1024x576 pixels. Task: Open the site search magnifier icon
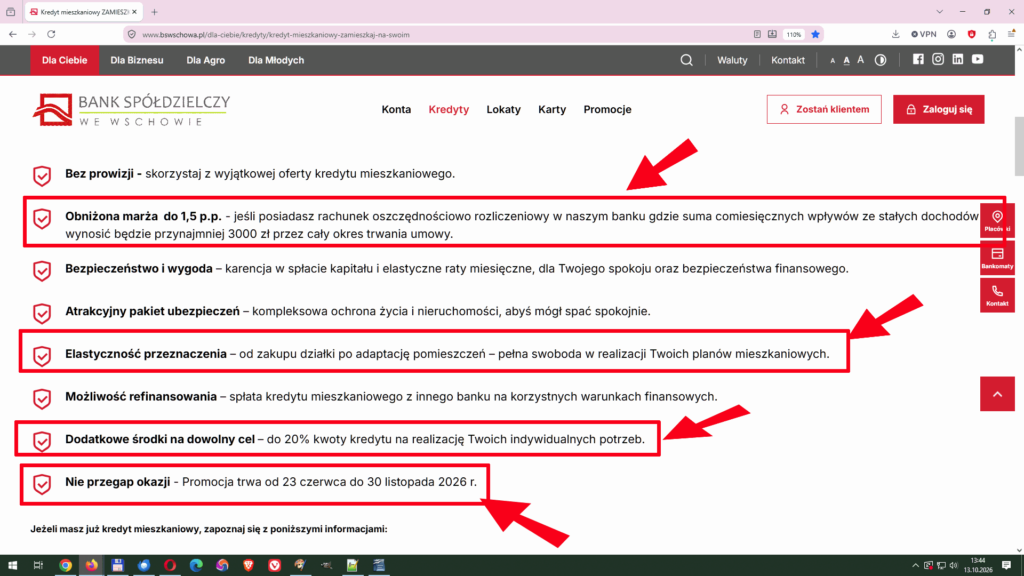686,60
